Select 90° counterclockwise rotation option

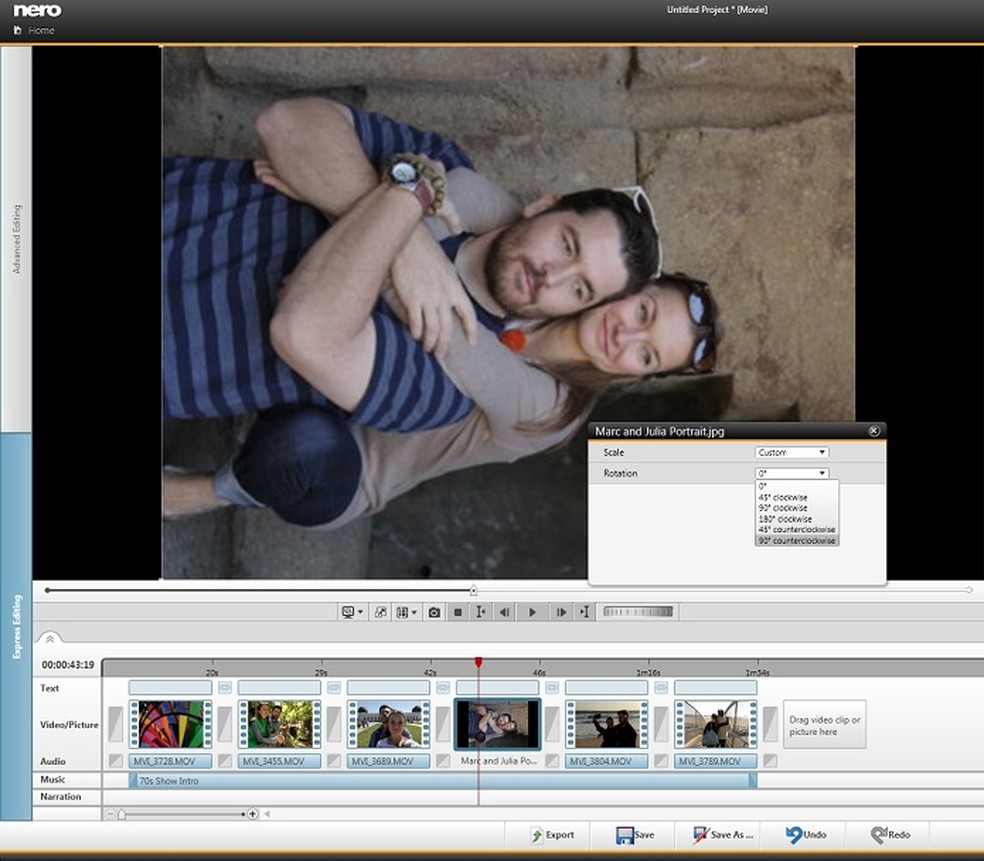[797, 541]
